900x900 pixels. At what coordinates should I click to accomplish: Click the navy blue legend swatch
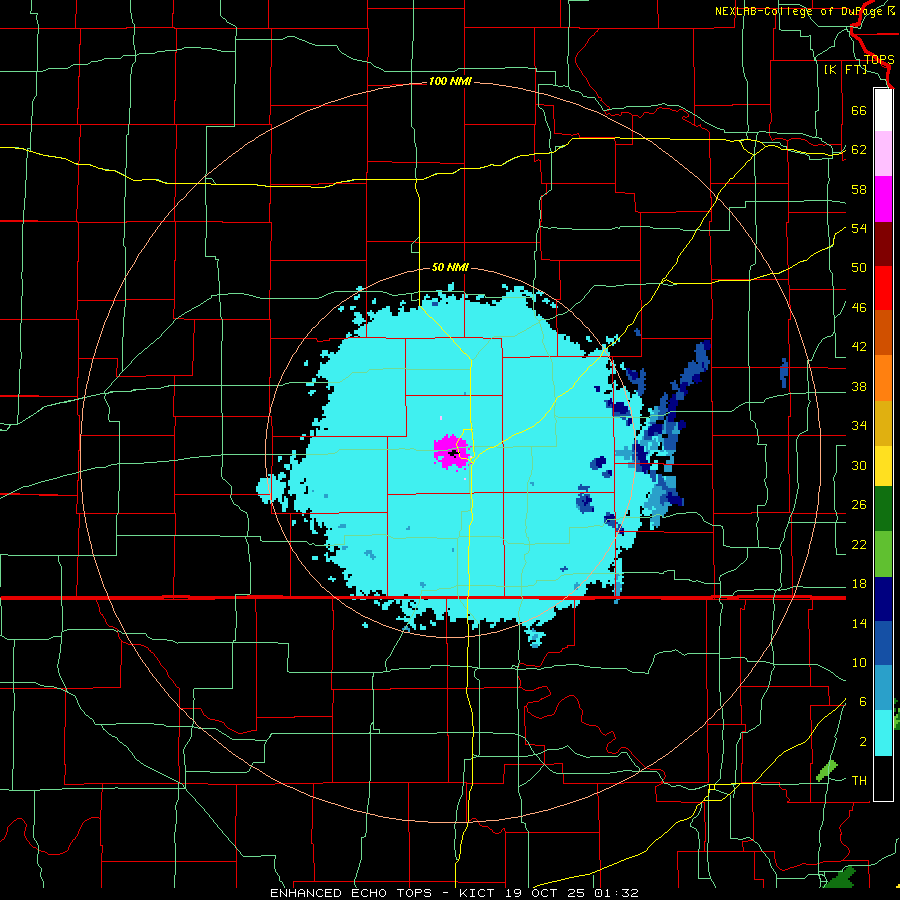(883, 599)
